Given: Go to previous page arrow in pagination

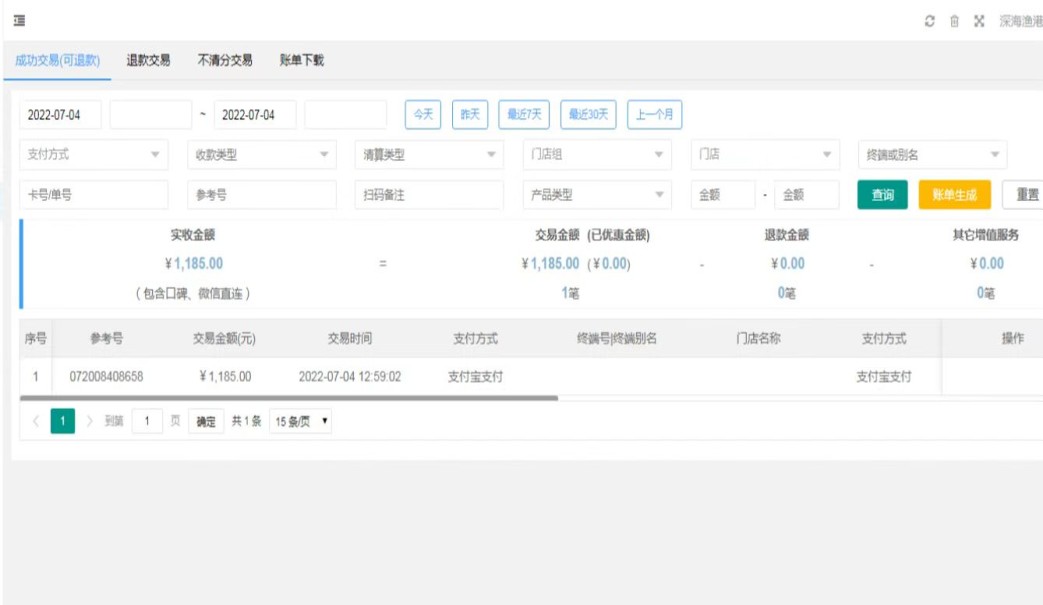Looking at the screenshot, I should 36,422.
